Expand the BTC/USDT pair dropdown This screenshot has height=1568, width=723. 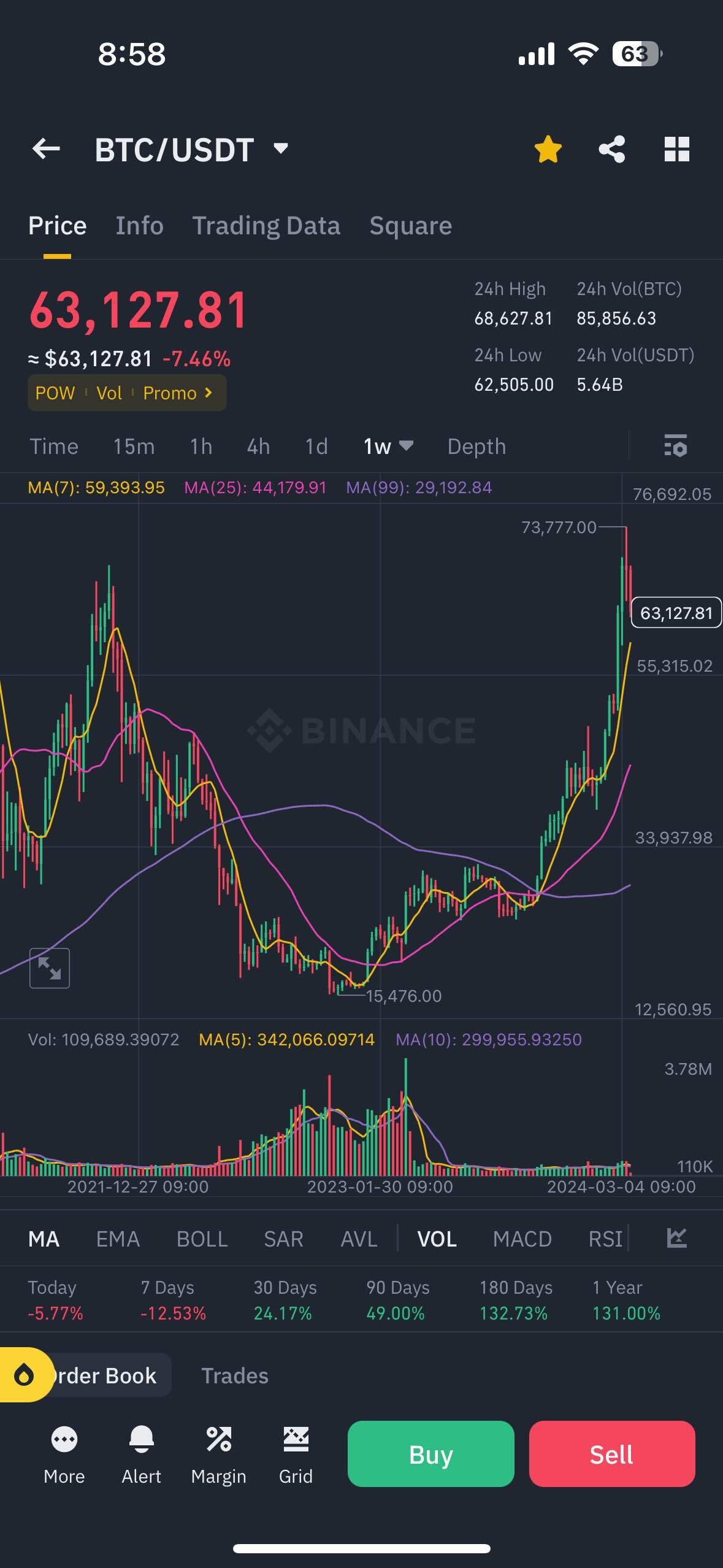tap(281, 148)
